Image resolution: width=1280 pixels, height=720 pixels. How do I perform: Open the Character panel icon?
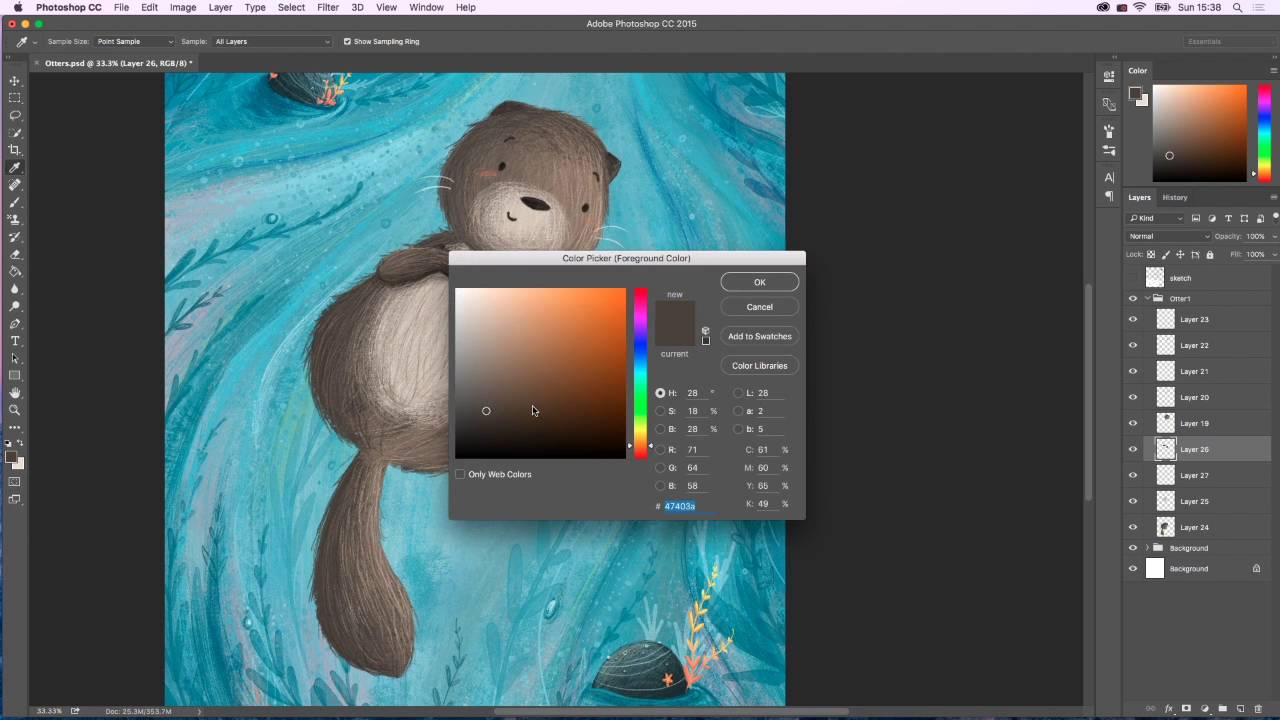pos(1109,177)
